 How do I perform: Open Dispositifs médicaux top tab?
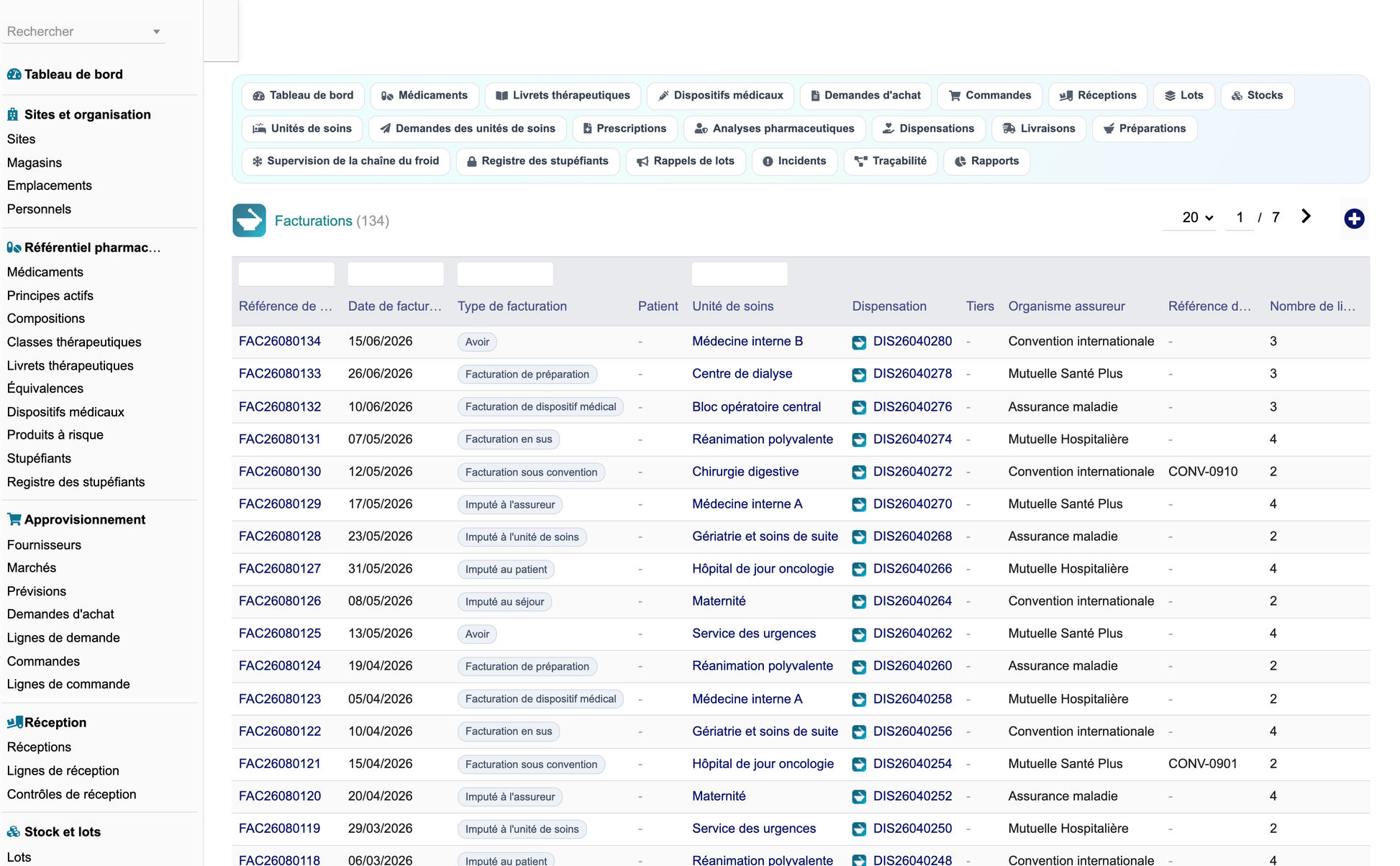click(x=721, y=96)
